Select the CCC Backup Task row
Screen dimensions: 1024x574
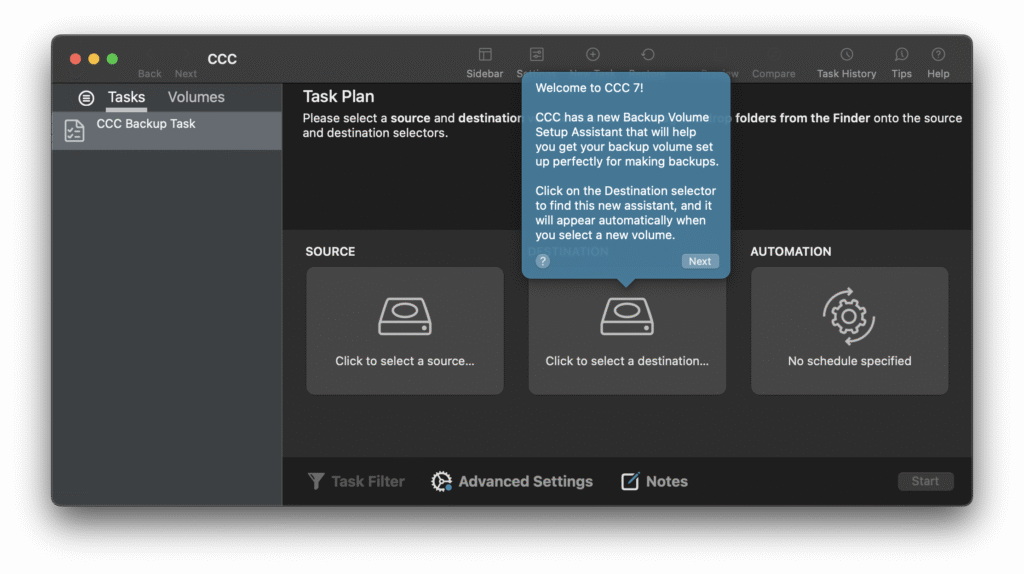tap(167, 130)
